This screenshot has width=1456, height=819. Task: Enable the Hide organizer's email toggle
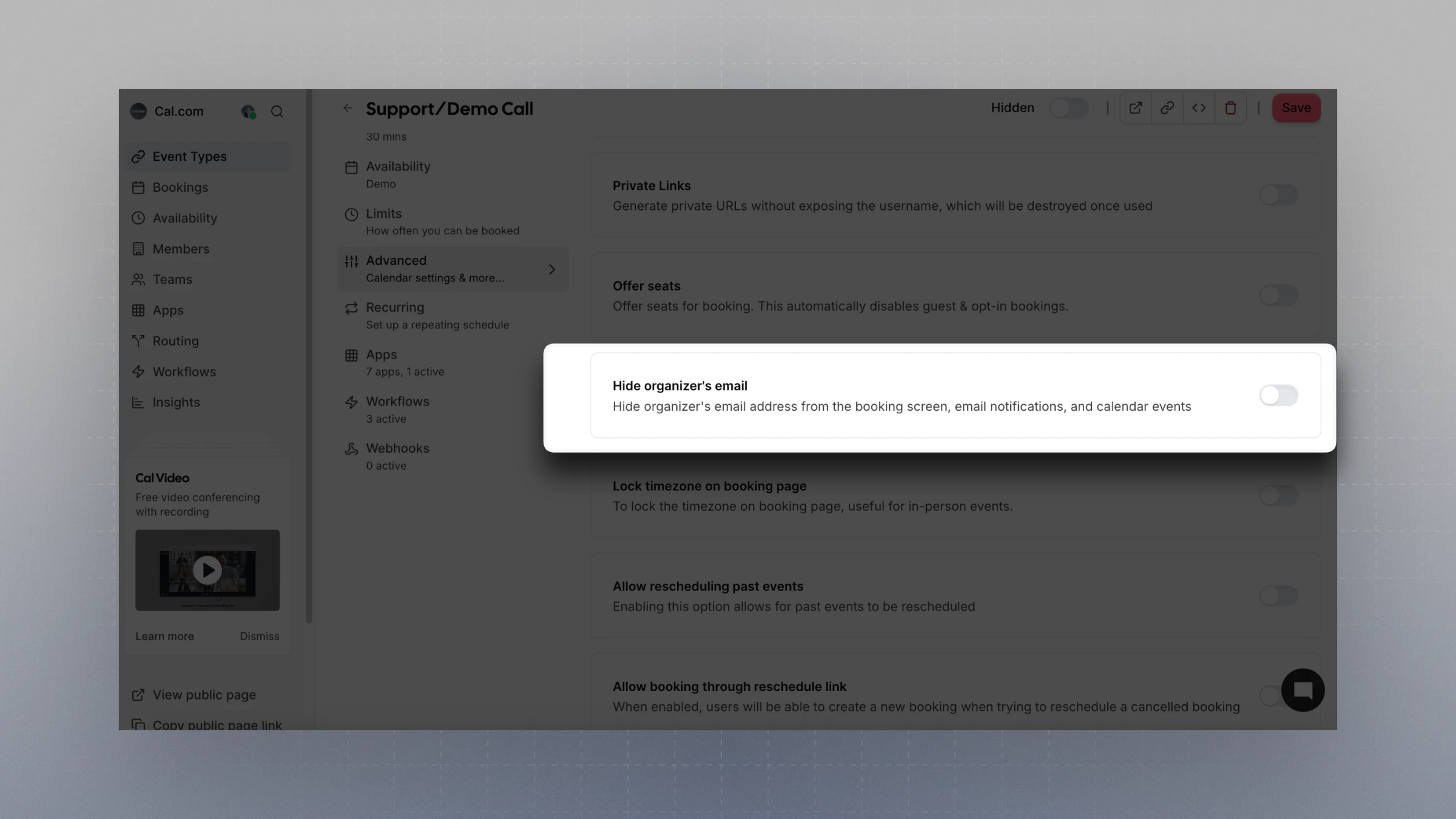[x=1279, y=396]
